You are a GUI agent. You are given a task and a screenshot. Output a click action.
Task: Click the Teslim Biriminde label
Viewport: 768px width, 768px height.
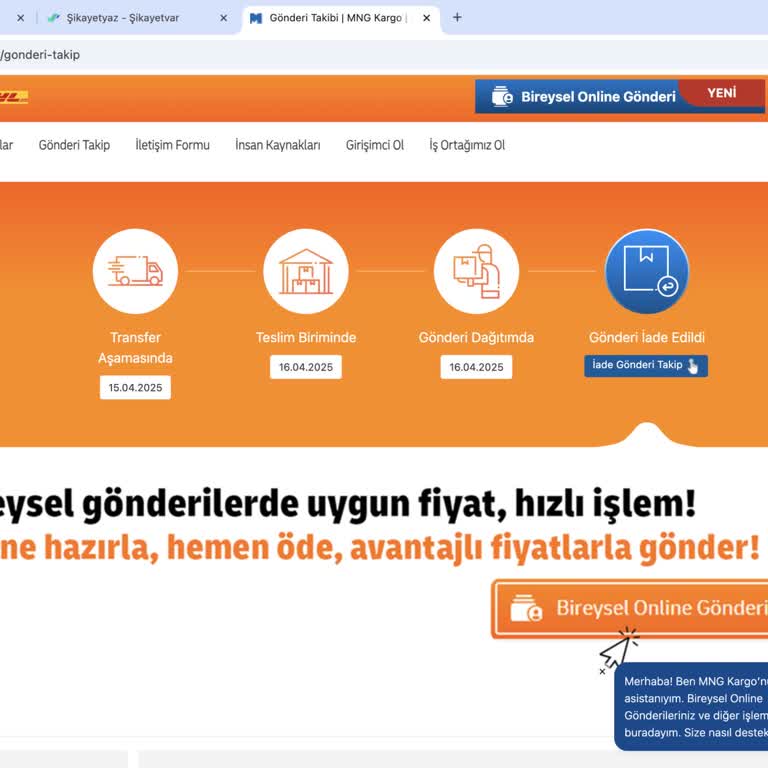pyautogui.click(x=306, y=337)
